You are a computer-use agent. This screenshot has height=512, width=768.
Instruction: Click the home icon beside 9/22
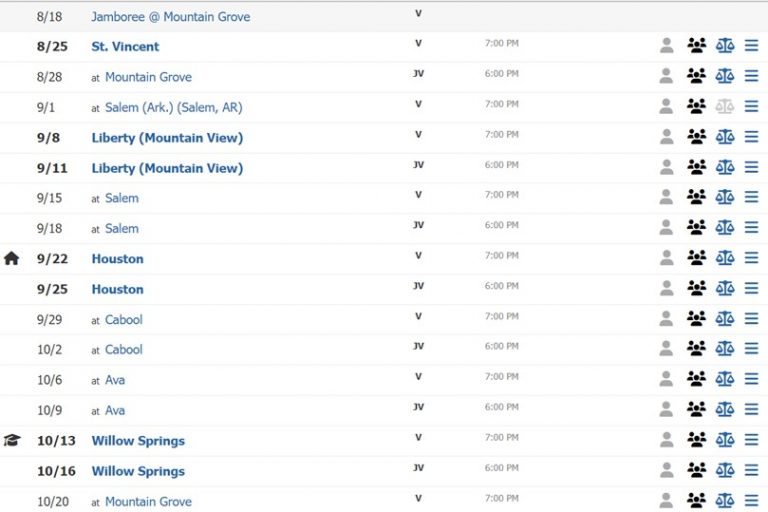12,258
